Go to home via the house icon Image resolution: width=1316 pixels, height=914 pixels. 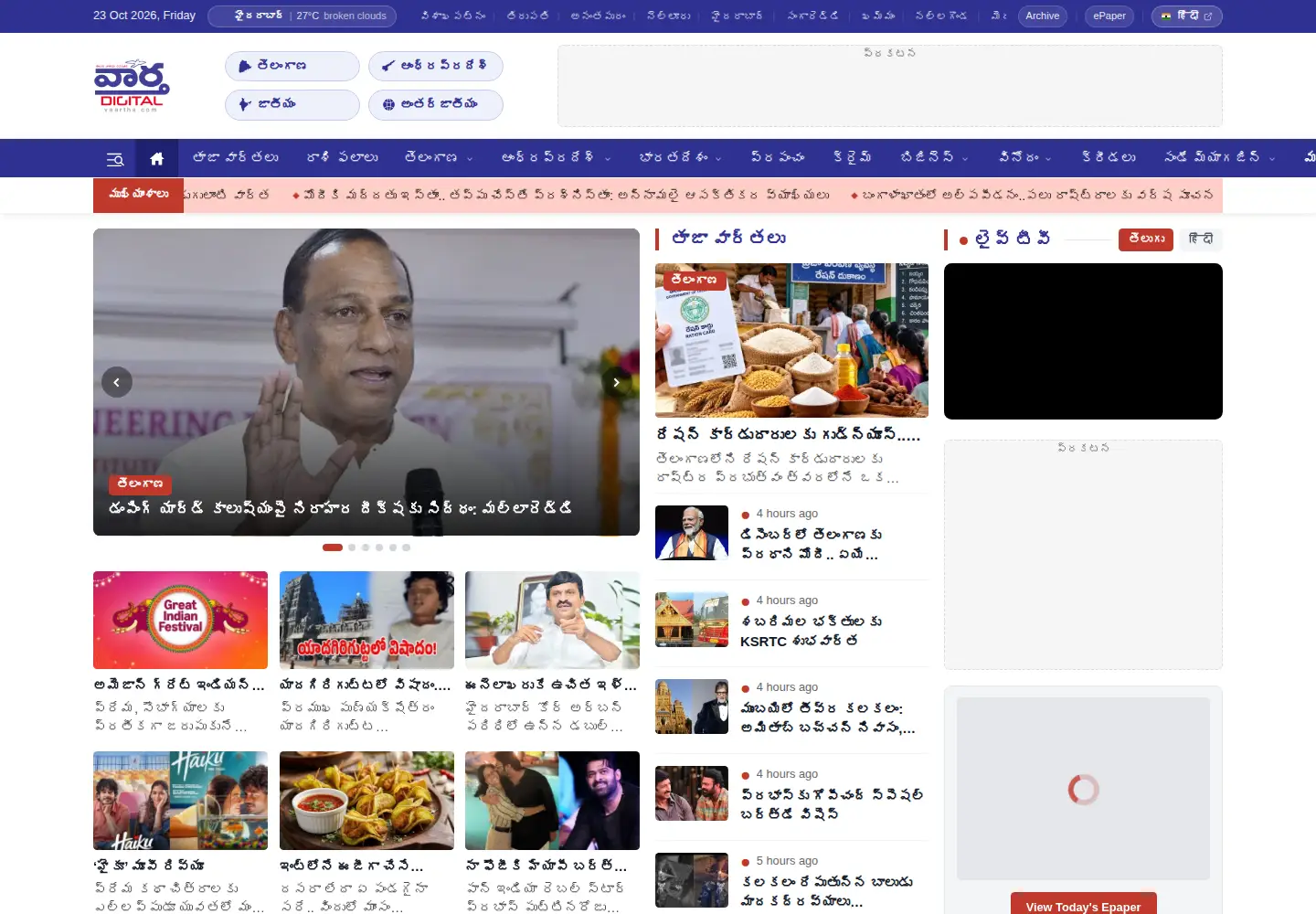pos(157,159)
